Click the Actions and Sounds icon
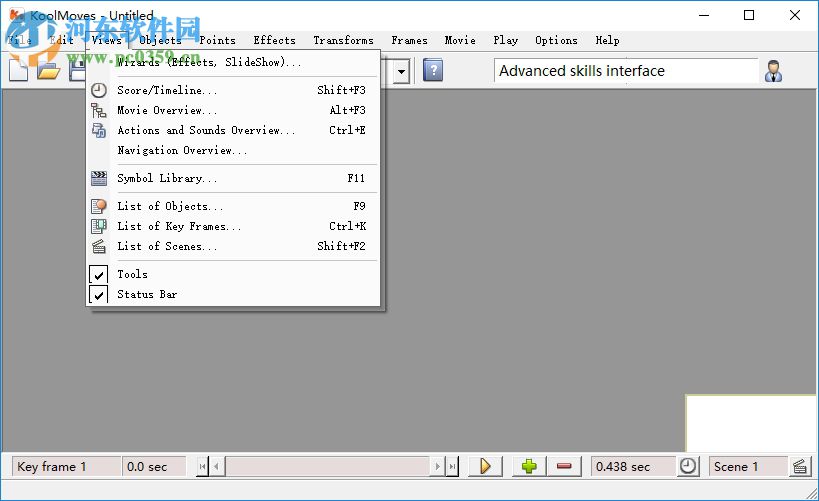819x501 pixels. point(99,130)
